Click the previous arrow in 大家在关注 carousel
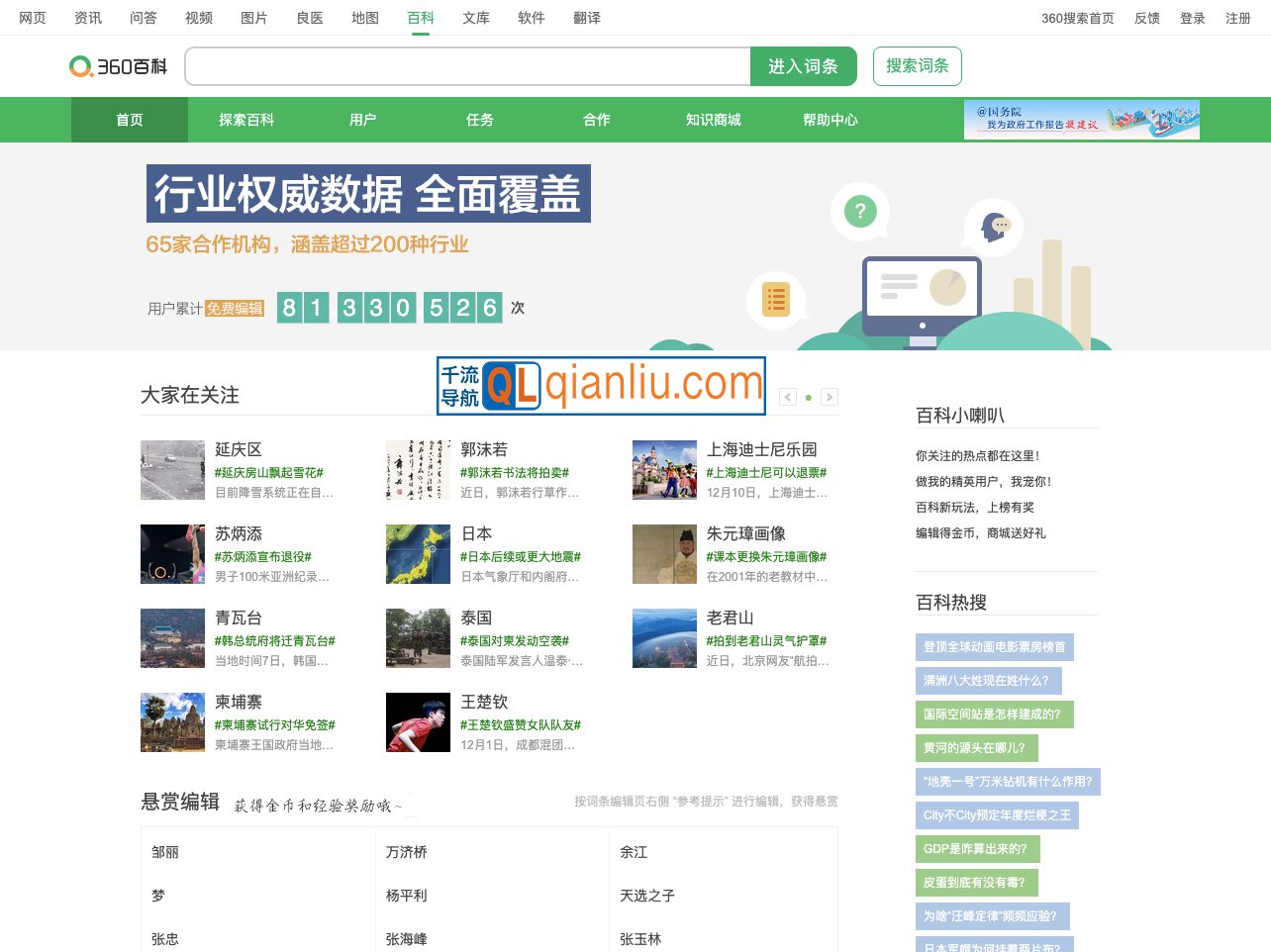1271x952 pixels. 787,396
